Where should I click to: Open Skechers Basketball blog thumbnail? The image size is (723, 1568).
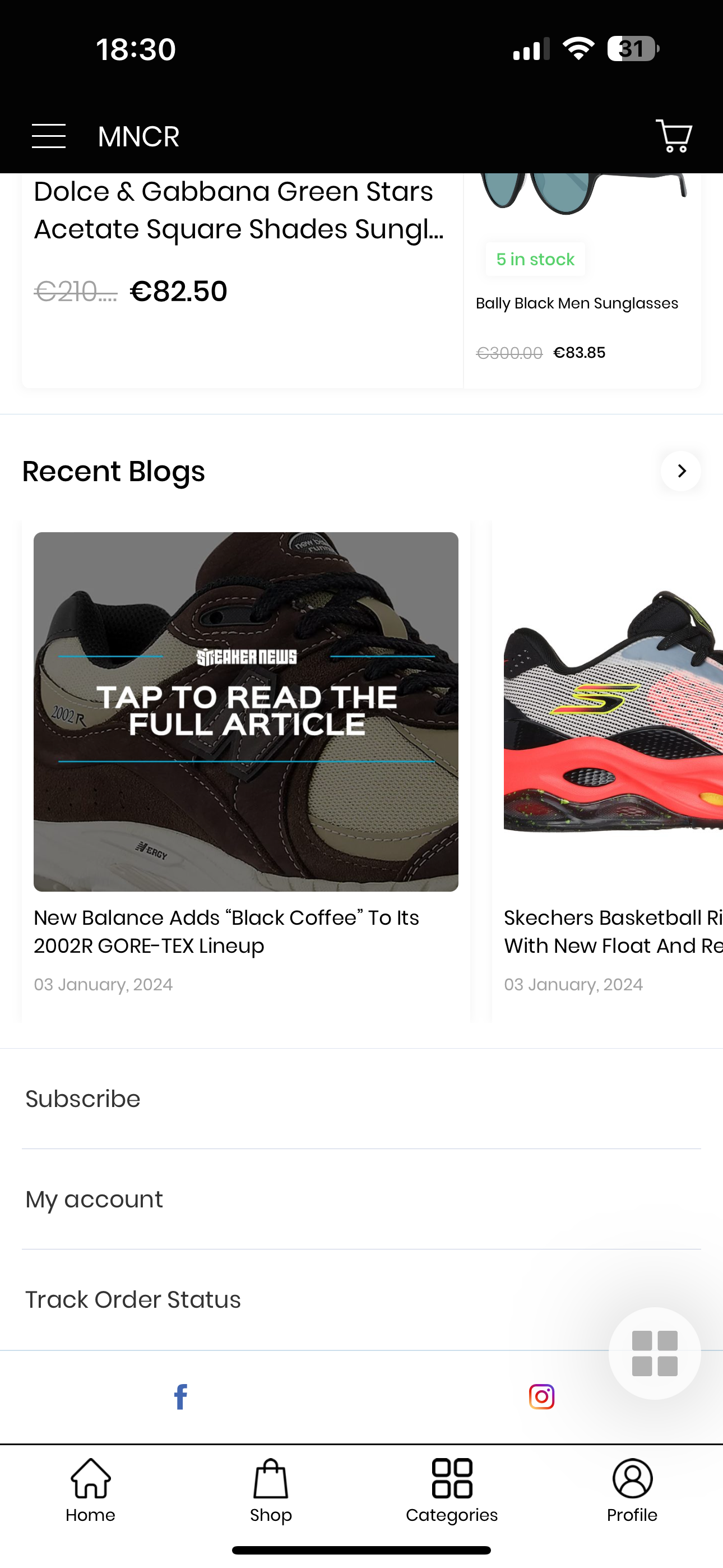click(614, 712)
